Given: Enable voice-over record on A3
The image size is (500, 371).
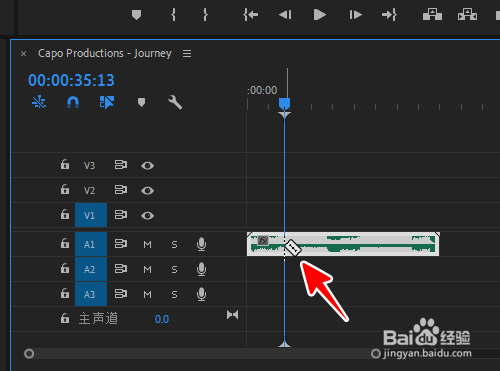Looking at the screenshot, I should (x=201, y=294).
